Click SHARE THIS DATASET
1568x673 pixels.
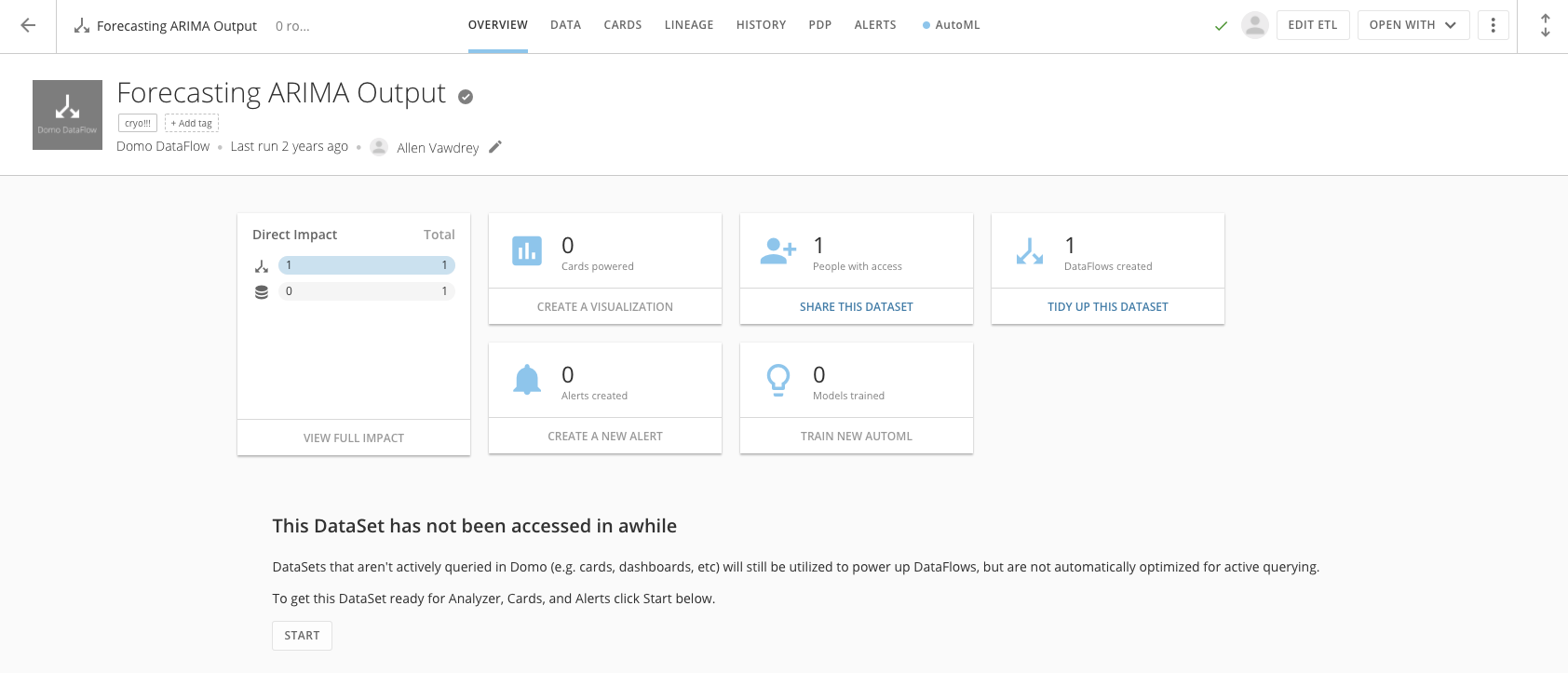click(857, 306)
